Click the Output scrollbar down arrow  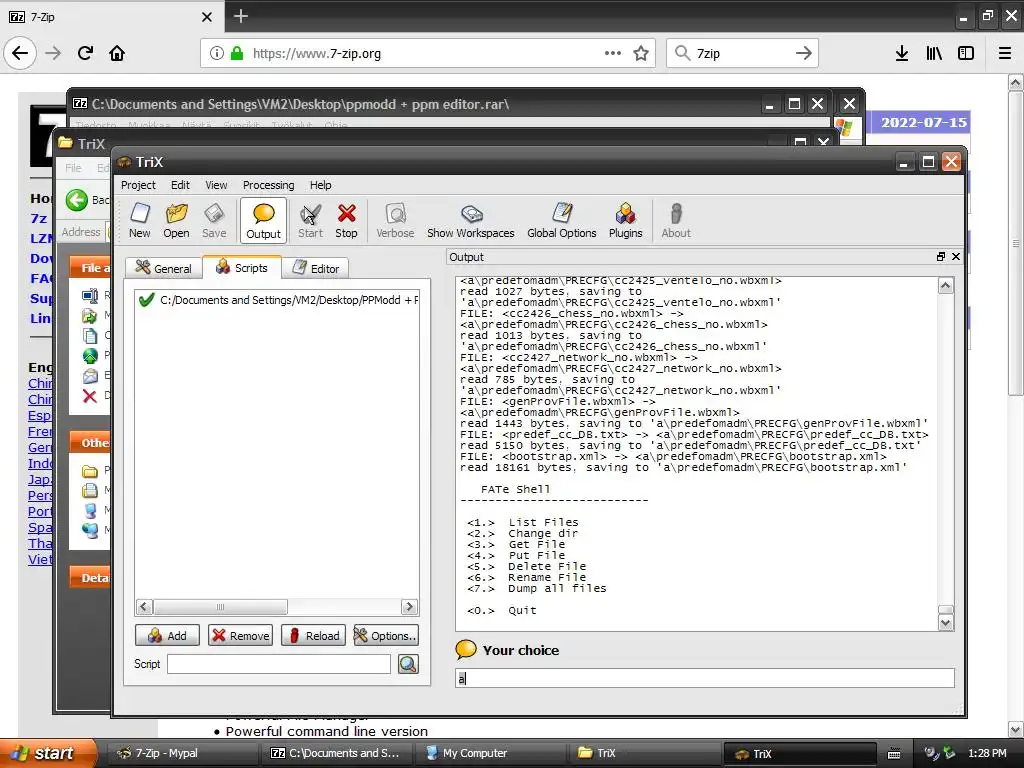click(x=946, y=623)
